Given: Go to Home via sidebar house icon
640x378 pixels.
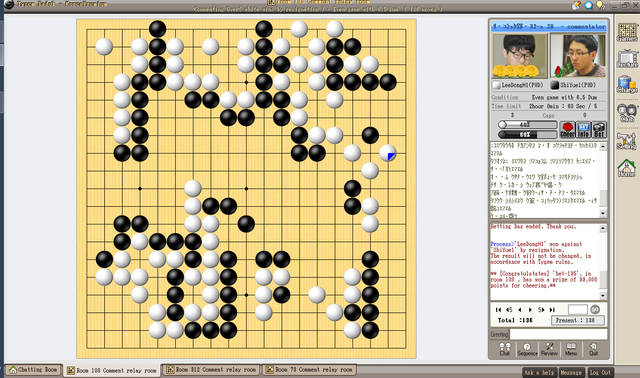Looking at the screenshot, I should [627, 168].
